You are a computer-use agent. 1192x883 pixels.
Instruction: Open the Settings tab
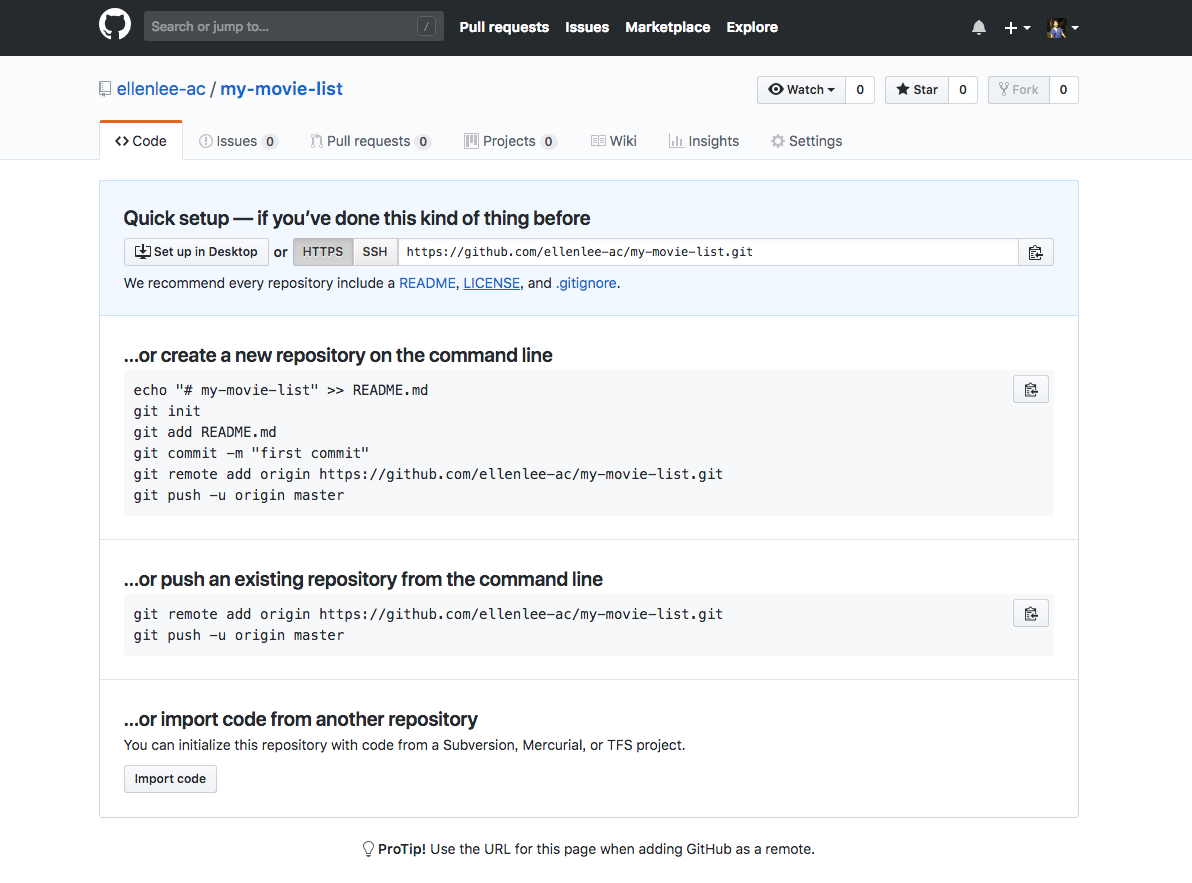click(x=807, y=141)
